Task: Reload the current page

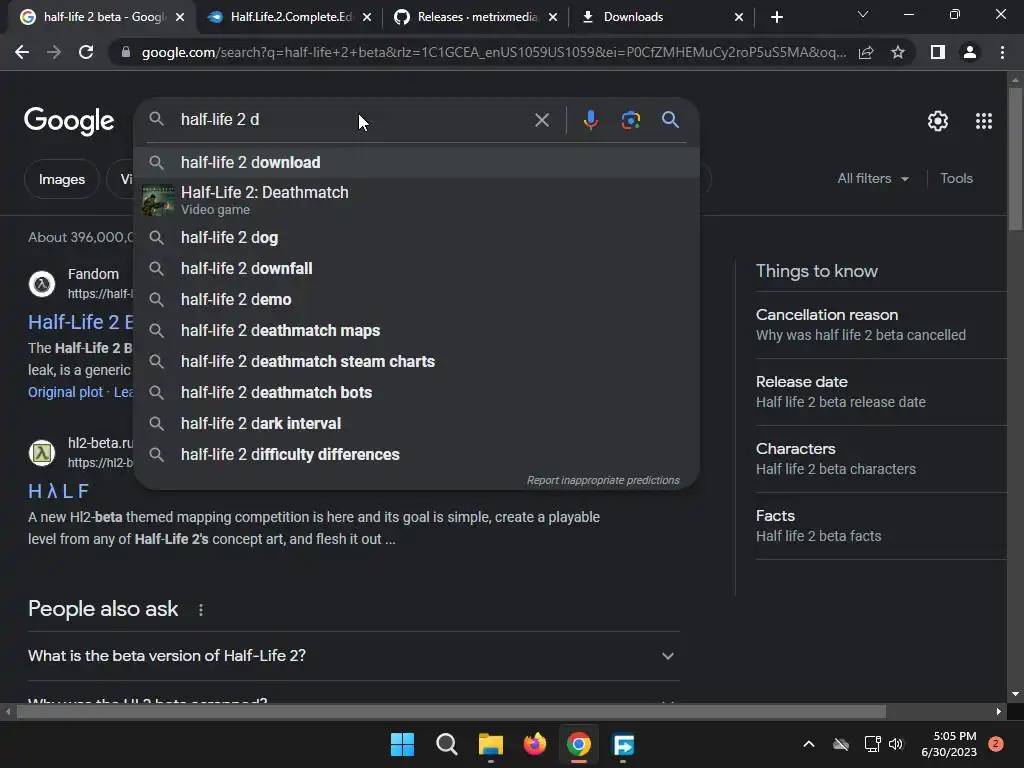Action: coord(86,52)
